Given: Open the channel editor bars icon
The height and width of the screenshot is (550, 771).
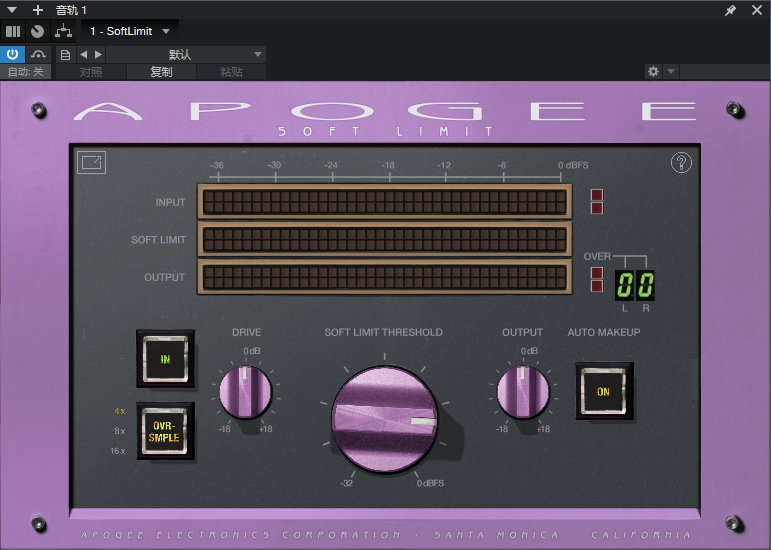Looking at the screenshot, I should (13, 31).
